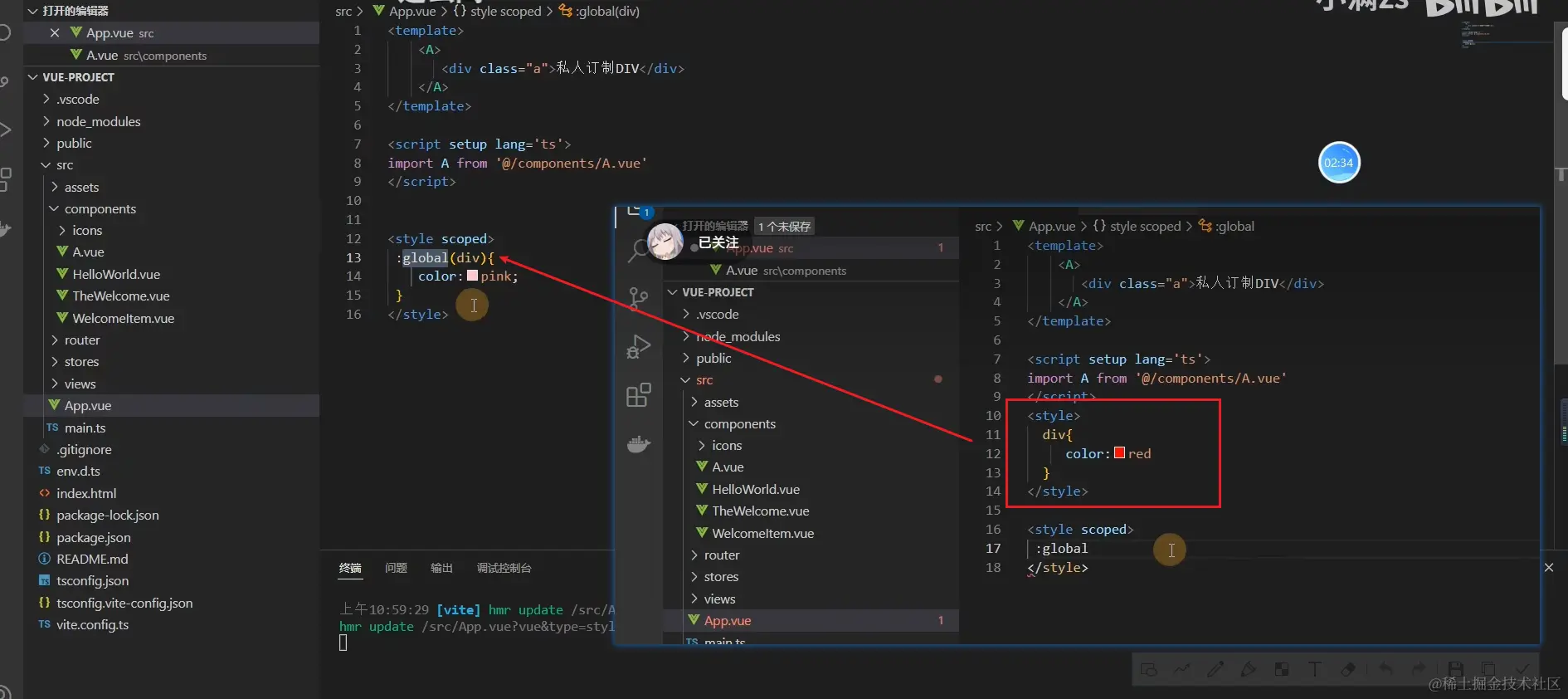Collapse the VUE-PROJECT root folder
This screenshot has width=1568, height=699.
tap(33, 77)
